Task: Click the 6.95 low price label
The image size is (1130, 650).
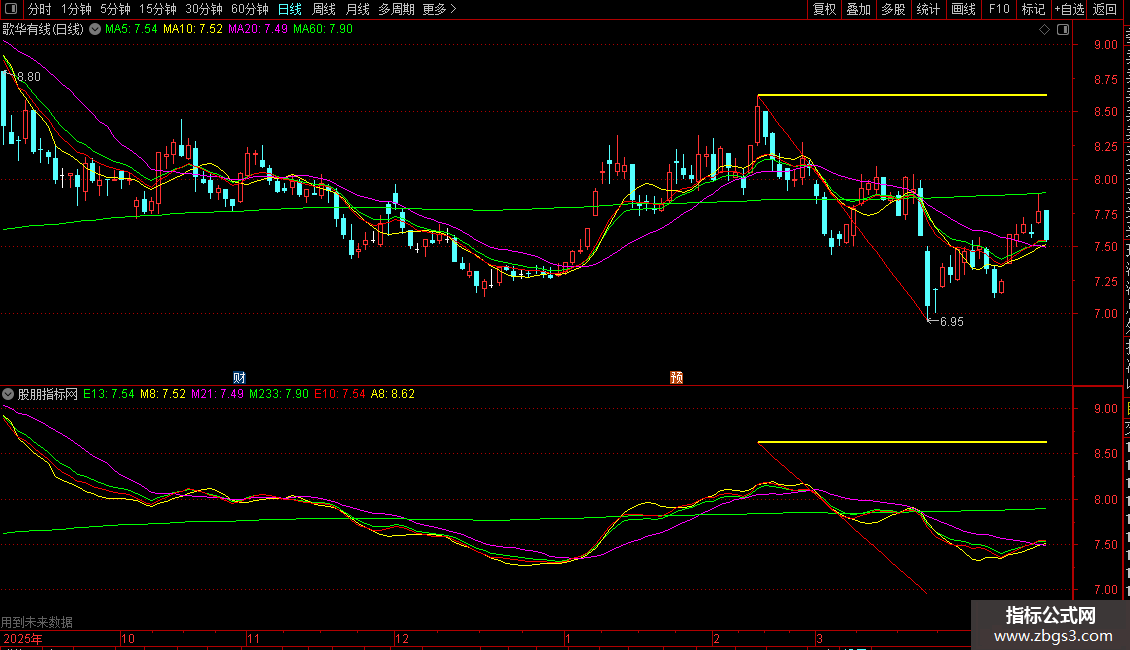Action: (951, 322)
